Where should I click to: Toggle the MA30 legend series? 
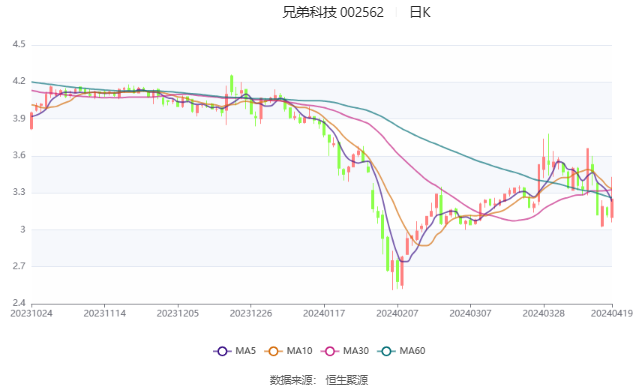345,351
